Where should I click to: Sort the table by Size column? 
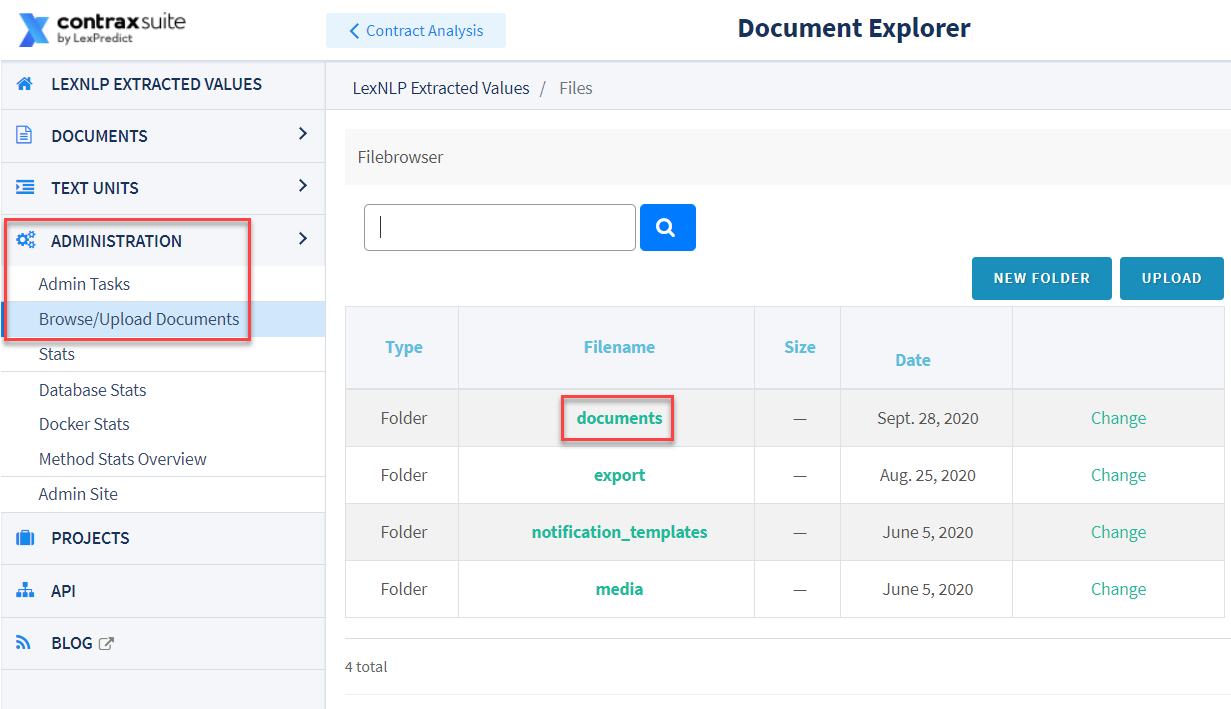[800, 347]
